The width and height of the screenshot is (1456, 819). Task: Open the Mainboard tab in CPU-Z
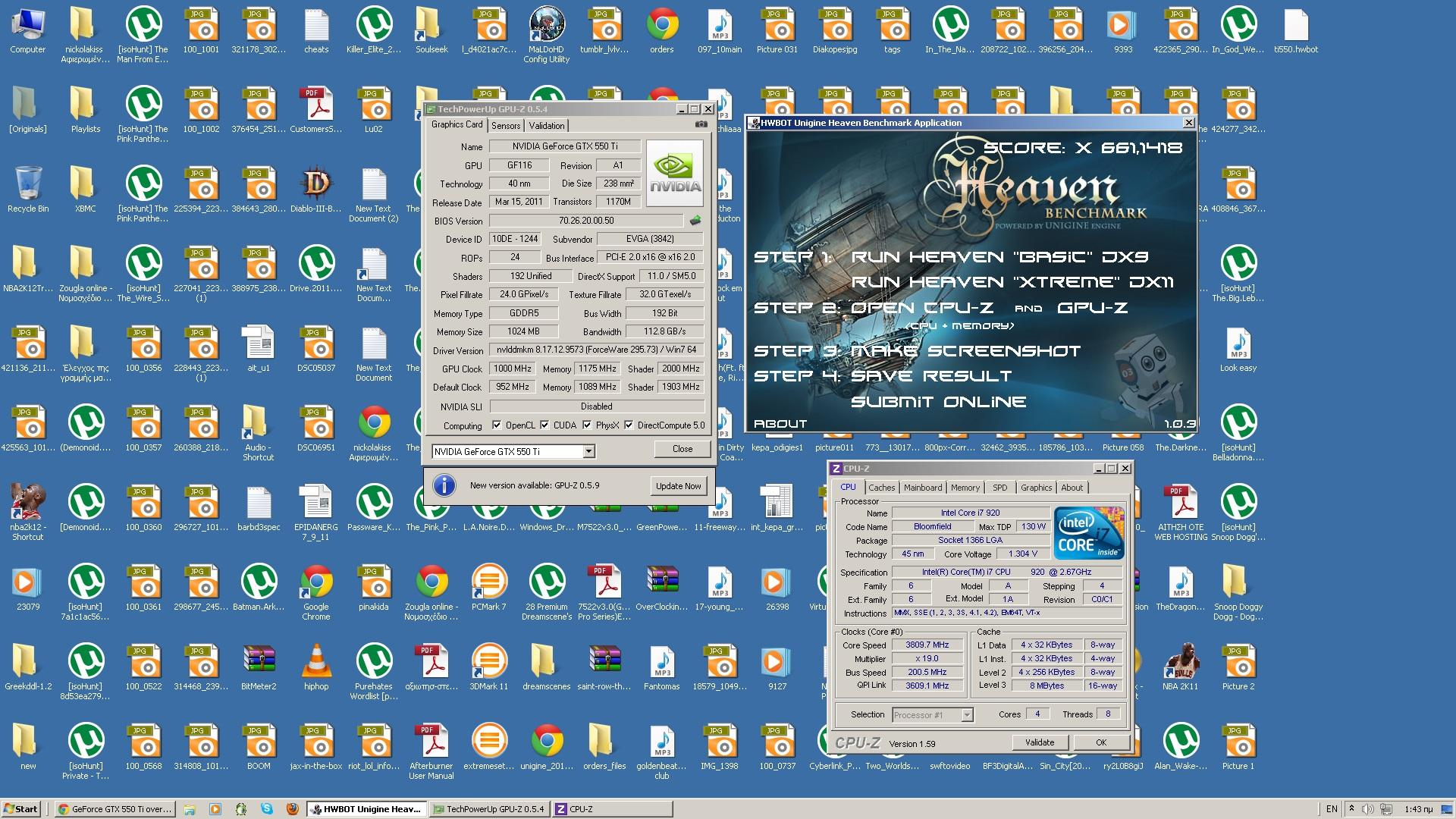(x=923, y=488)
